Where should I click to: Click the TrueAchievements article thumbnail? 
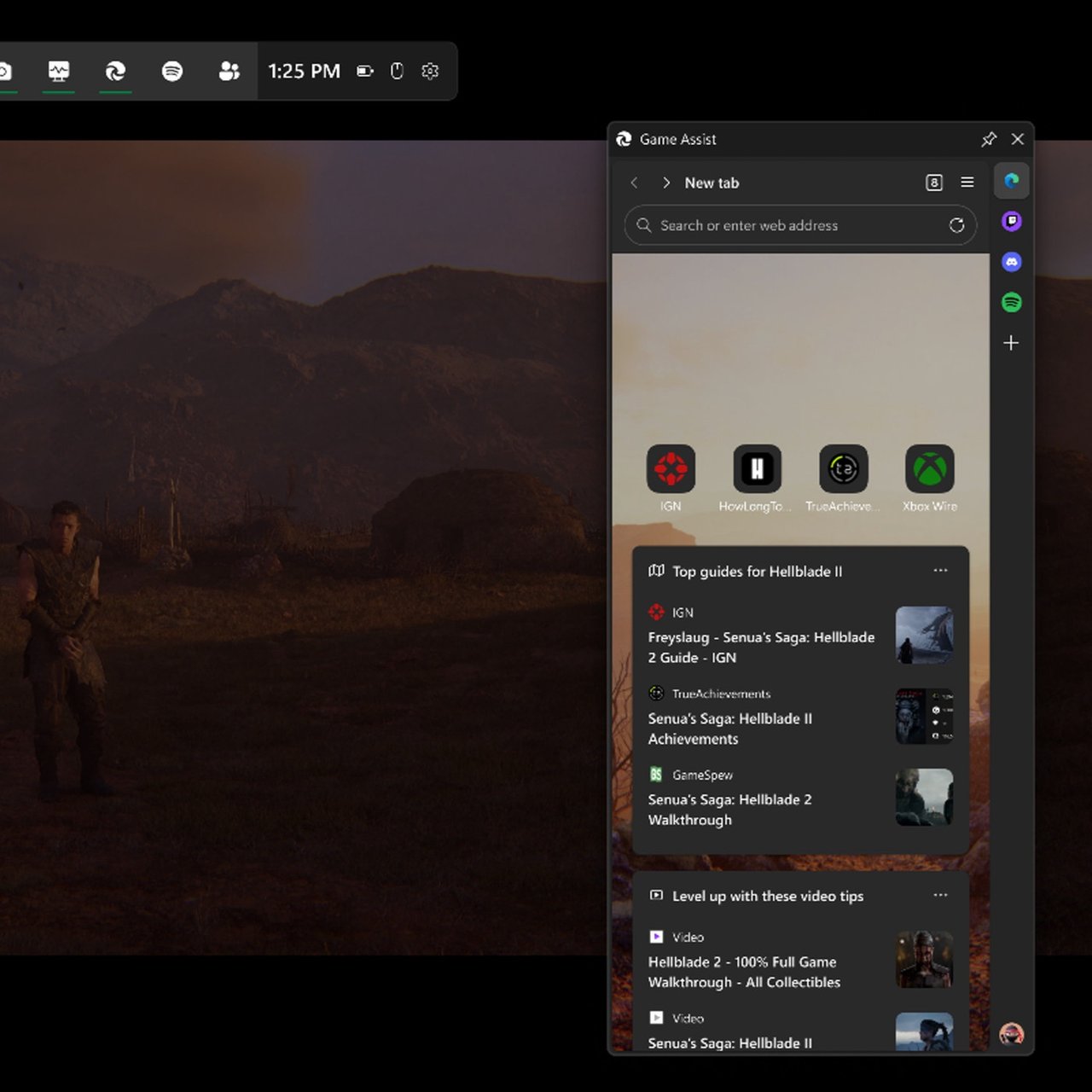(x=924, y=716)
